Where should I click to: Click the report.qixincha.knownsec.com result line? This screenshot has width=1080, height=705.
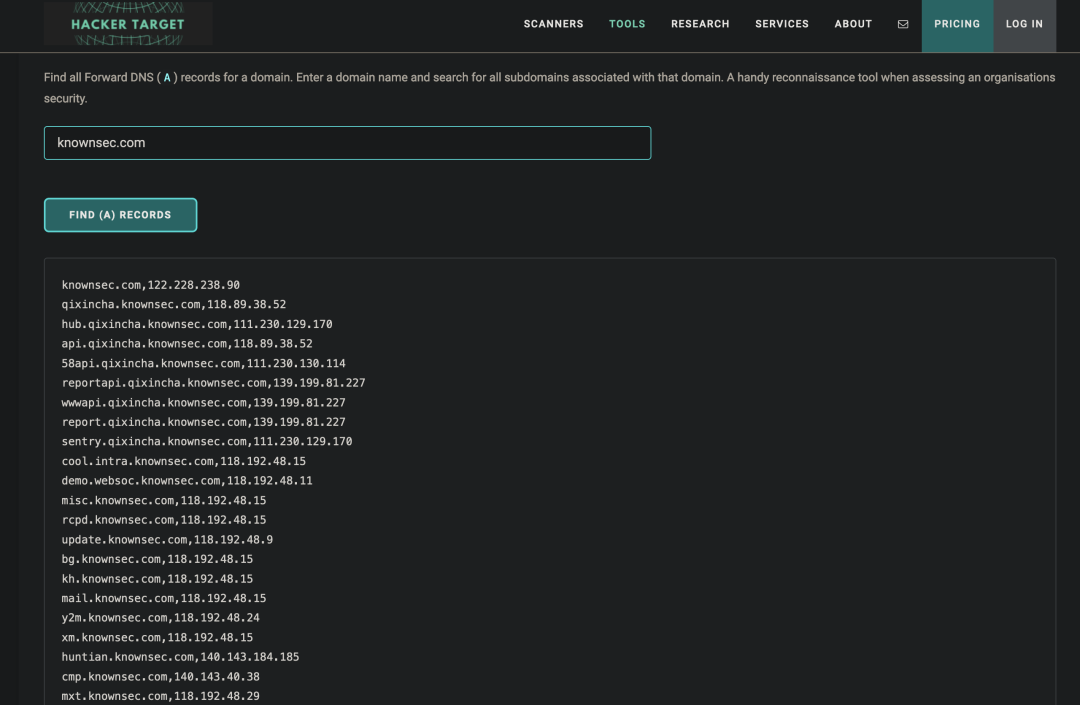(203, 422)
